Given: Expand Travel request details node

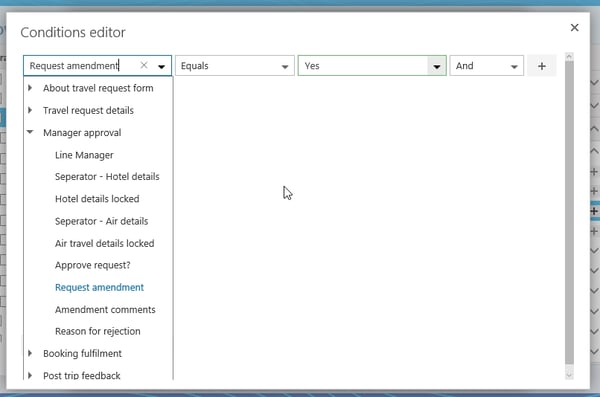Looking at the screenshot, I should [30, 110].
